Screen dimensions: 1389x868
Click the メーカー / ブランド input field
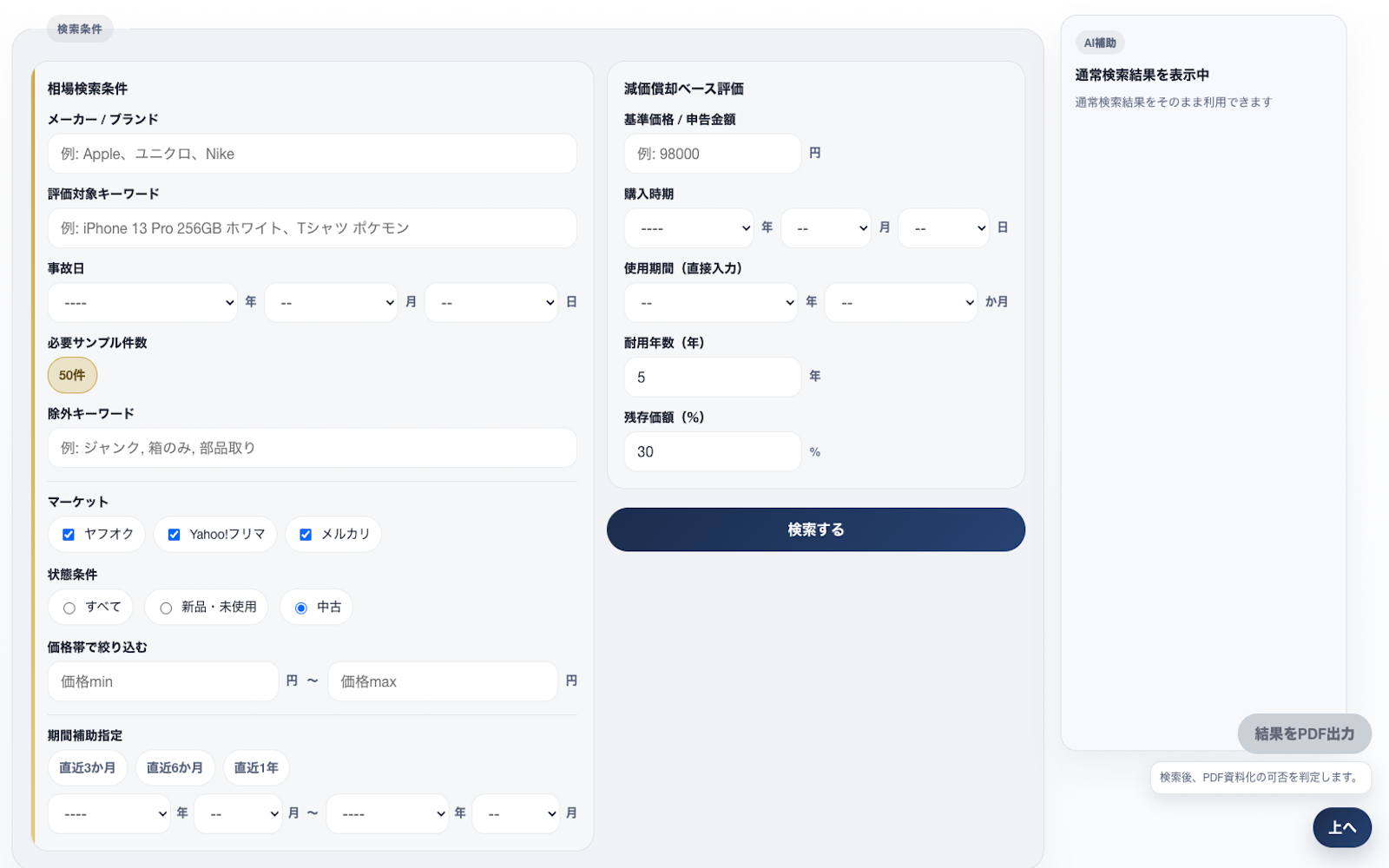click(x=312, y=154)
